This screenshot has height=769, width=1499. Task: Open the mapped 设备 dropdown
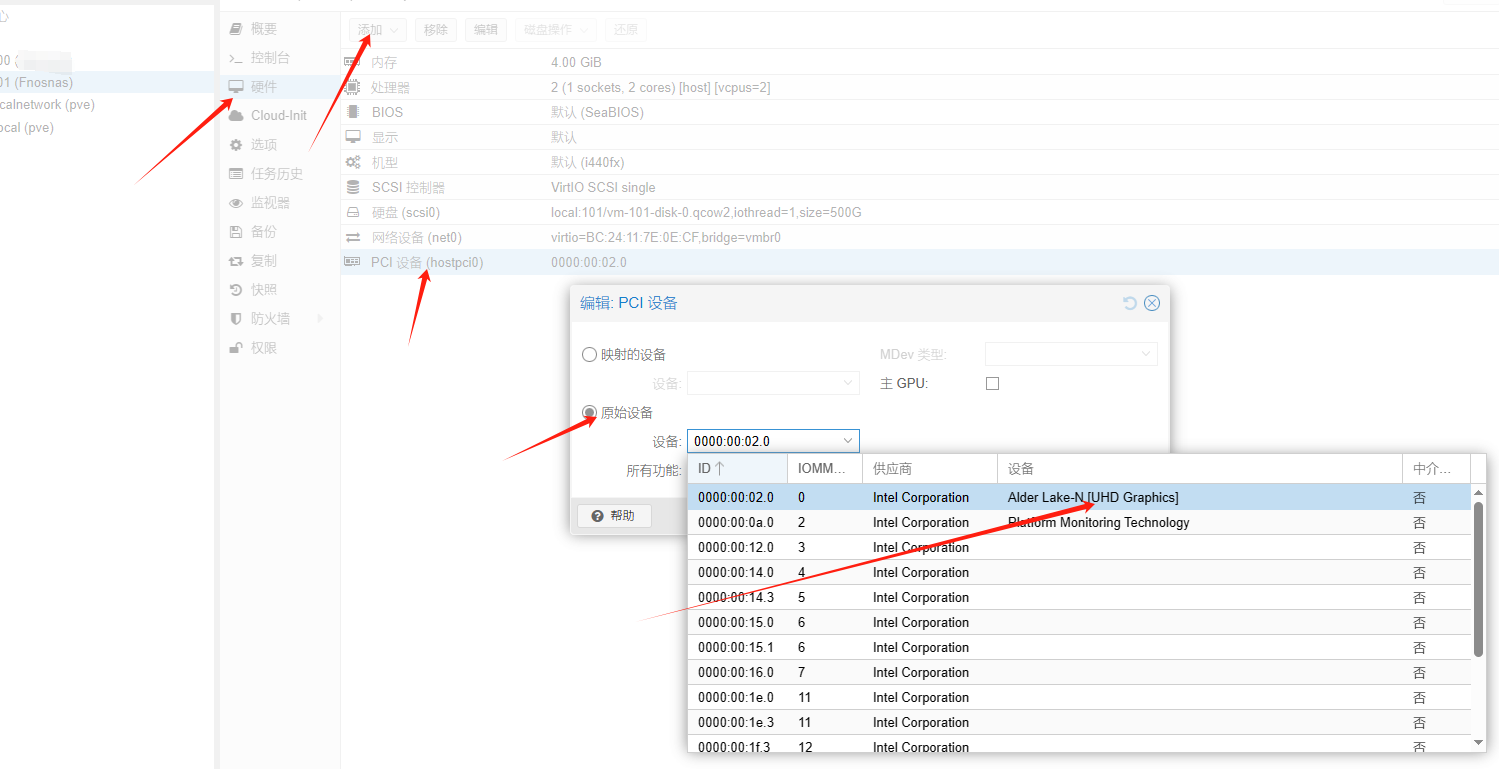point(773,383)
